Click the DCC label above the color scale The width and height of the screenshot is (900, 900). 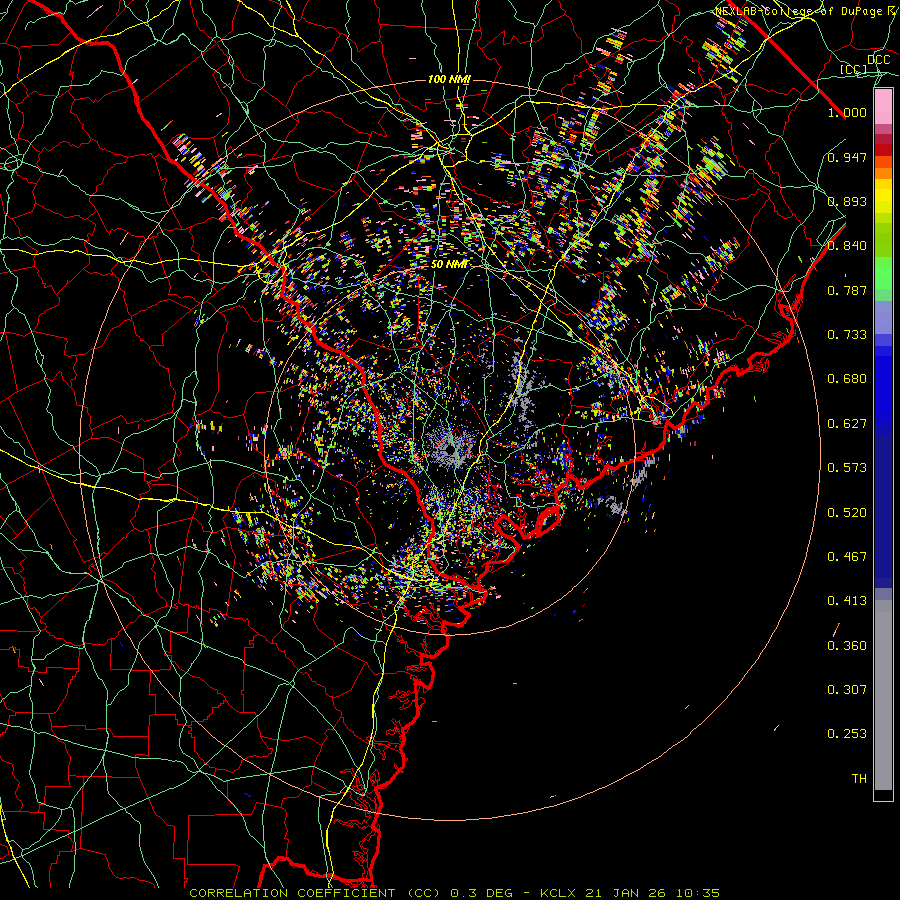point(879,60)
